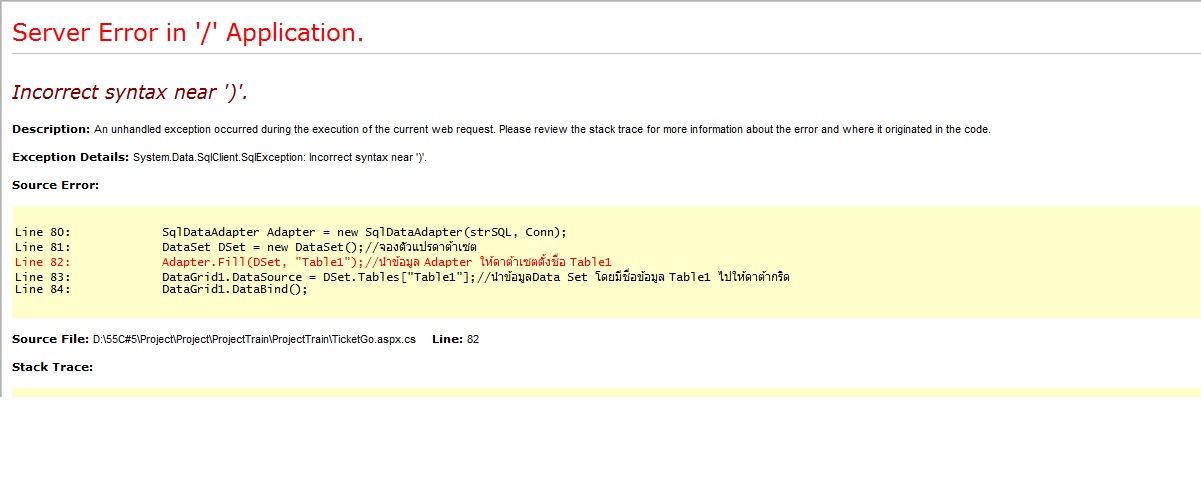
Task: Click the bold 'Line:' label beside the path
Action: pos(447,339)
